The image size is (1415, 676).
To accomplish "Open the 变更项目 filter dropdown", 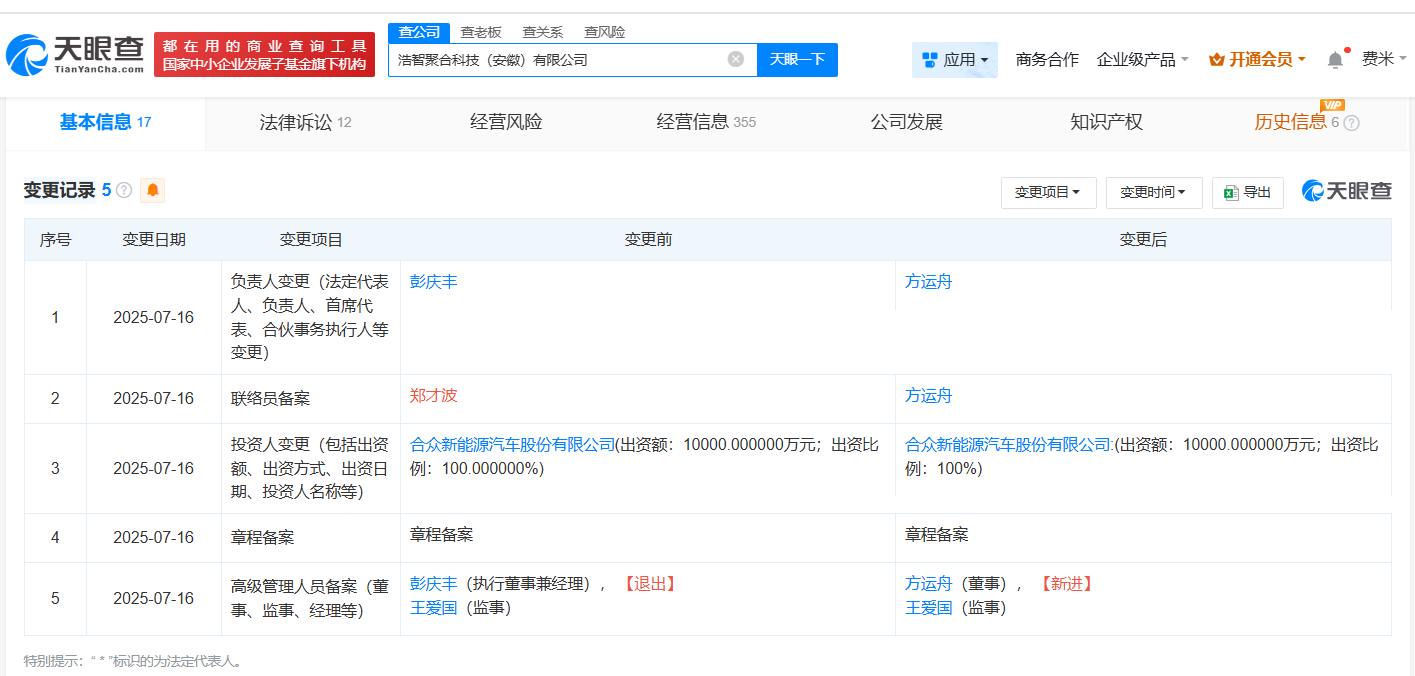I will click(1048, 193).
